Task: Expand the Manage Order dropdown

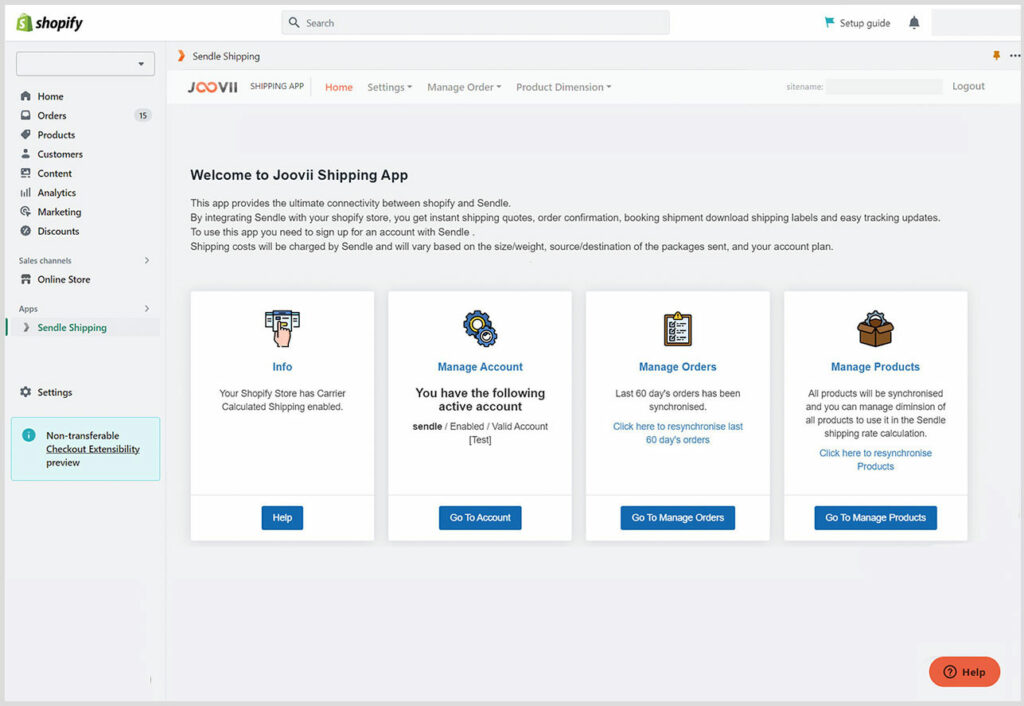Action: (x=464, y=87)
